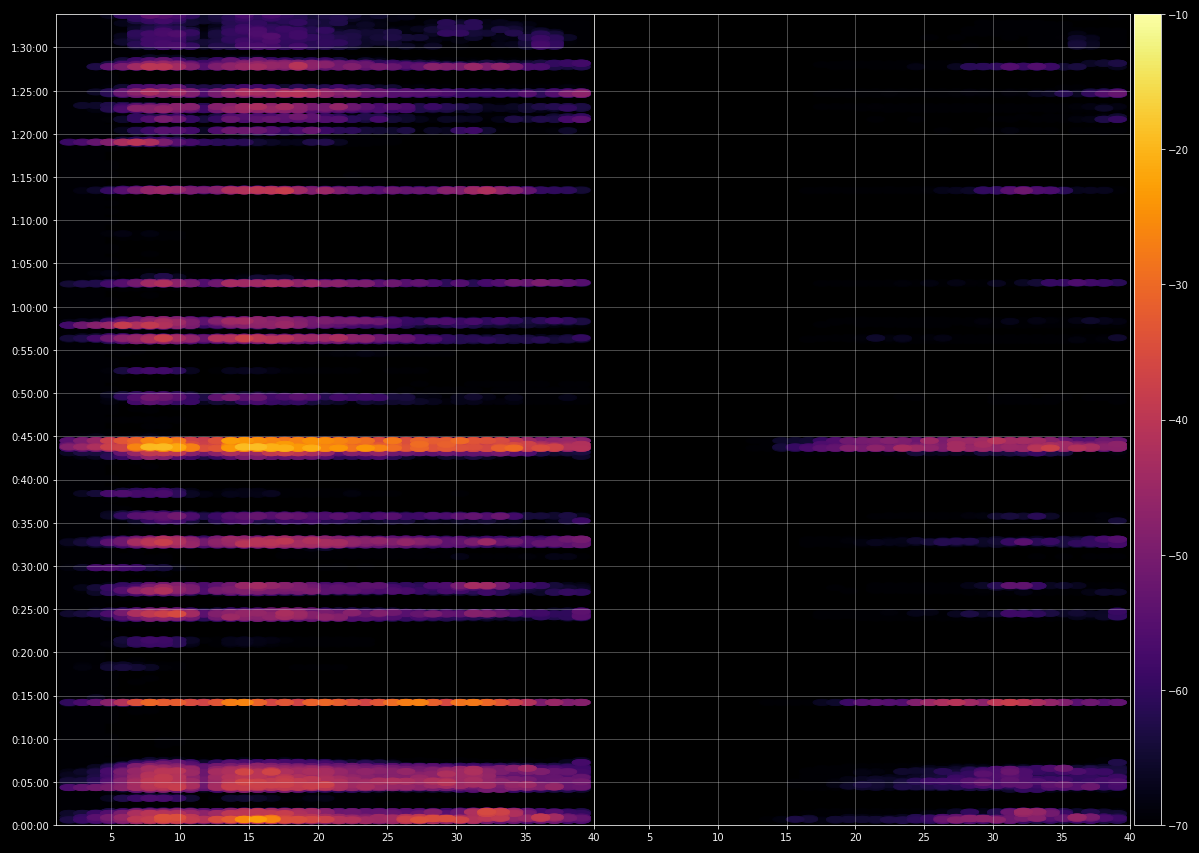The width and height of the screenshot is (1199, 853).
Task: Click the 0:20:00 y-axis tick label
Action: (30, 653)
